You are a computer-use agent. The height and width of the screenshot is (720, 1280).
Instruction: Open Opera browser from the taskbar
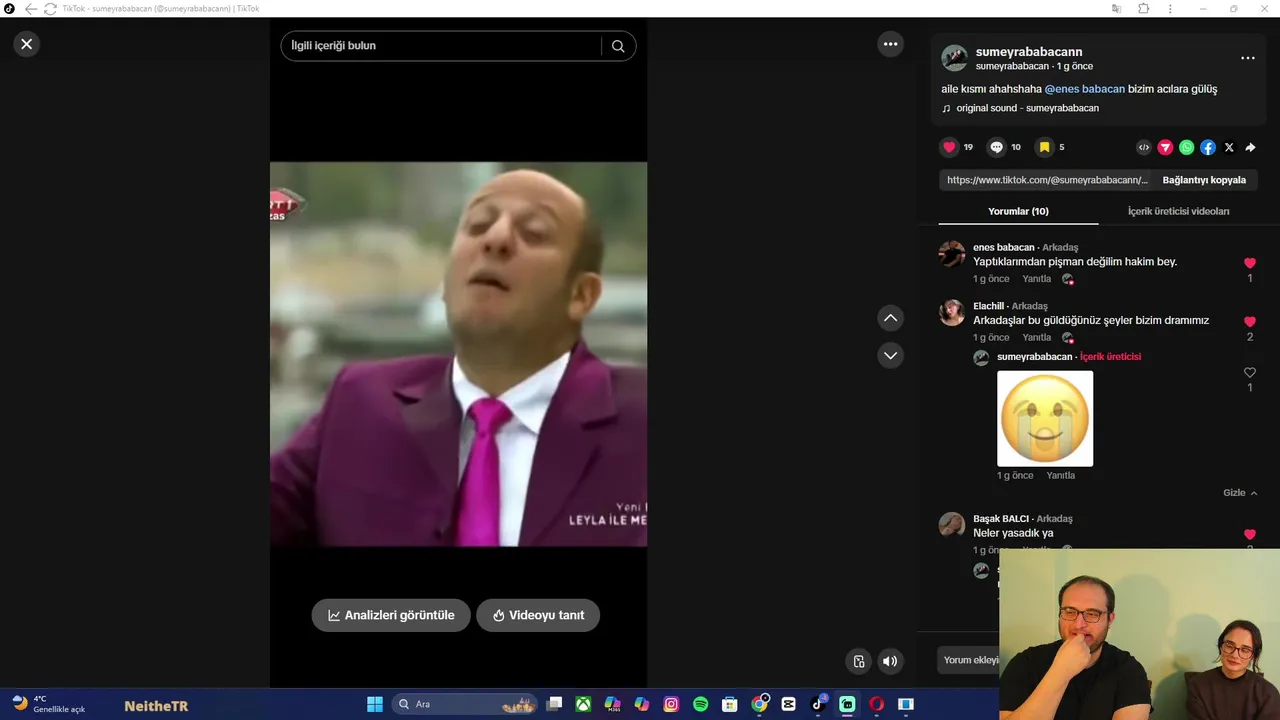[877, 704]
